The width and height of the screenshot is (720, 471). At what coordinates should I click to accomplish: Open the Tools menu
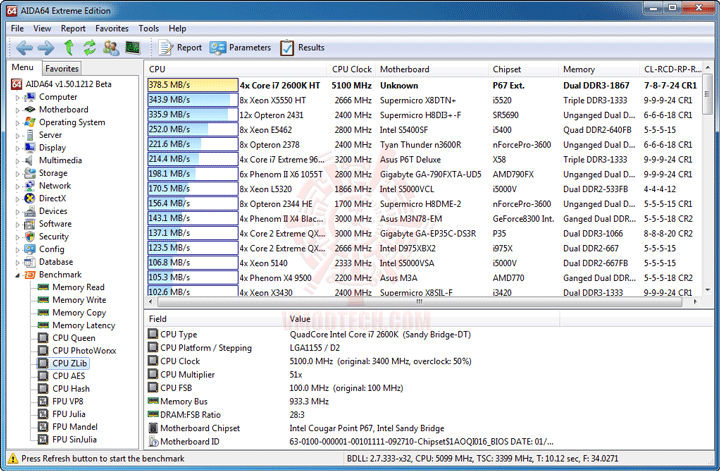pyautogui.click(x=148, y=29)
